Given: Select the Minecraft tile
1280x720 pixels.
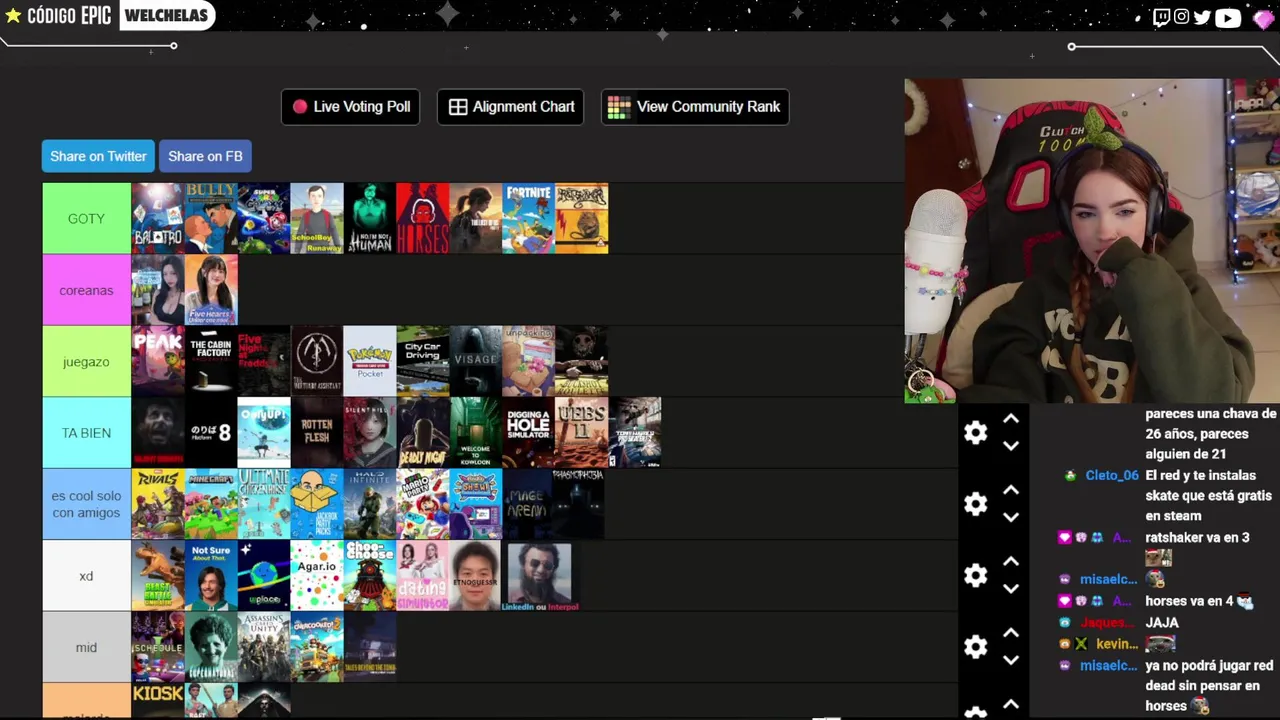Looking at the screenshot, I should coord(211,504).
